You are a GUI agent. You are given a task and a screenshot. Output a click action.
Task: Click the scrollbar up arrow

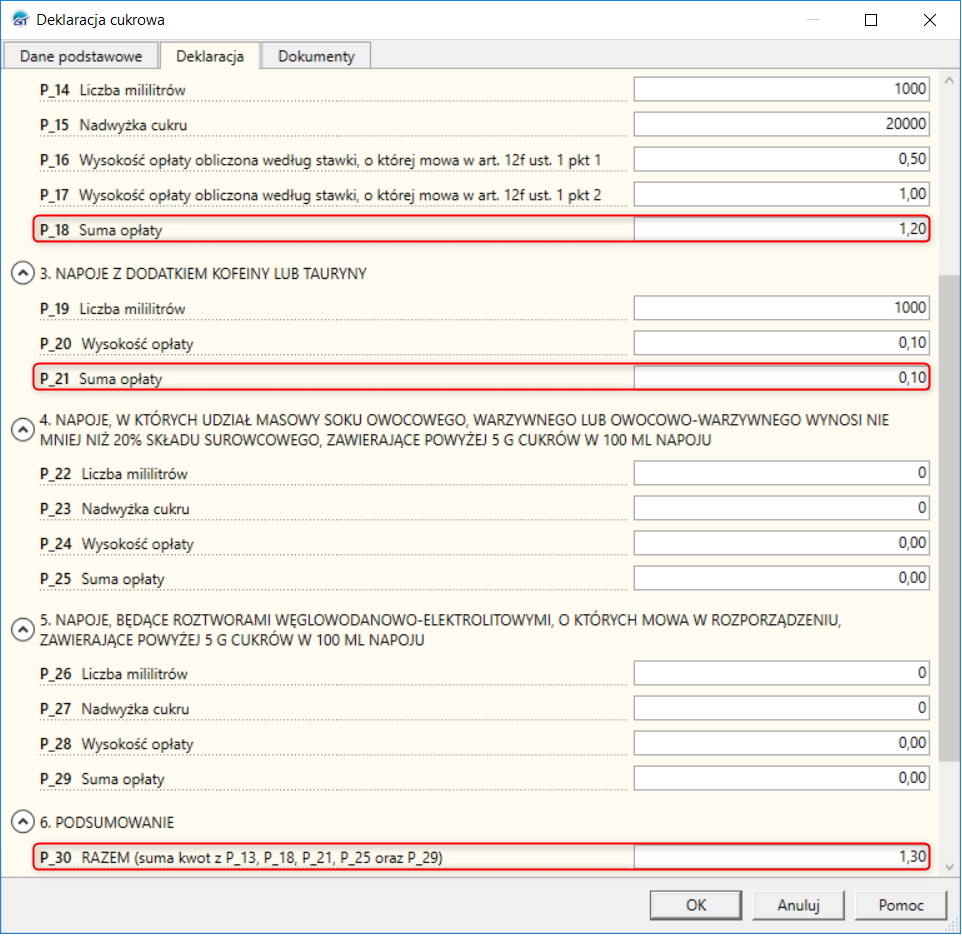(x=949, y=80)
